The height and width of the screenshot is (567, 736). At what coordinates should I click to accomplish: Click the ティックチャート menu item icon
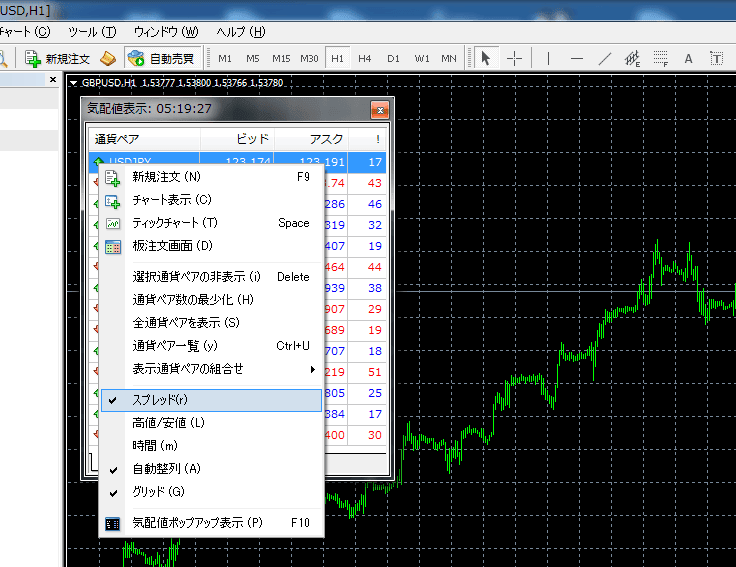tap(113, 224)
